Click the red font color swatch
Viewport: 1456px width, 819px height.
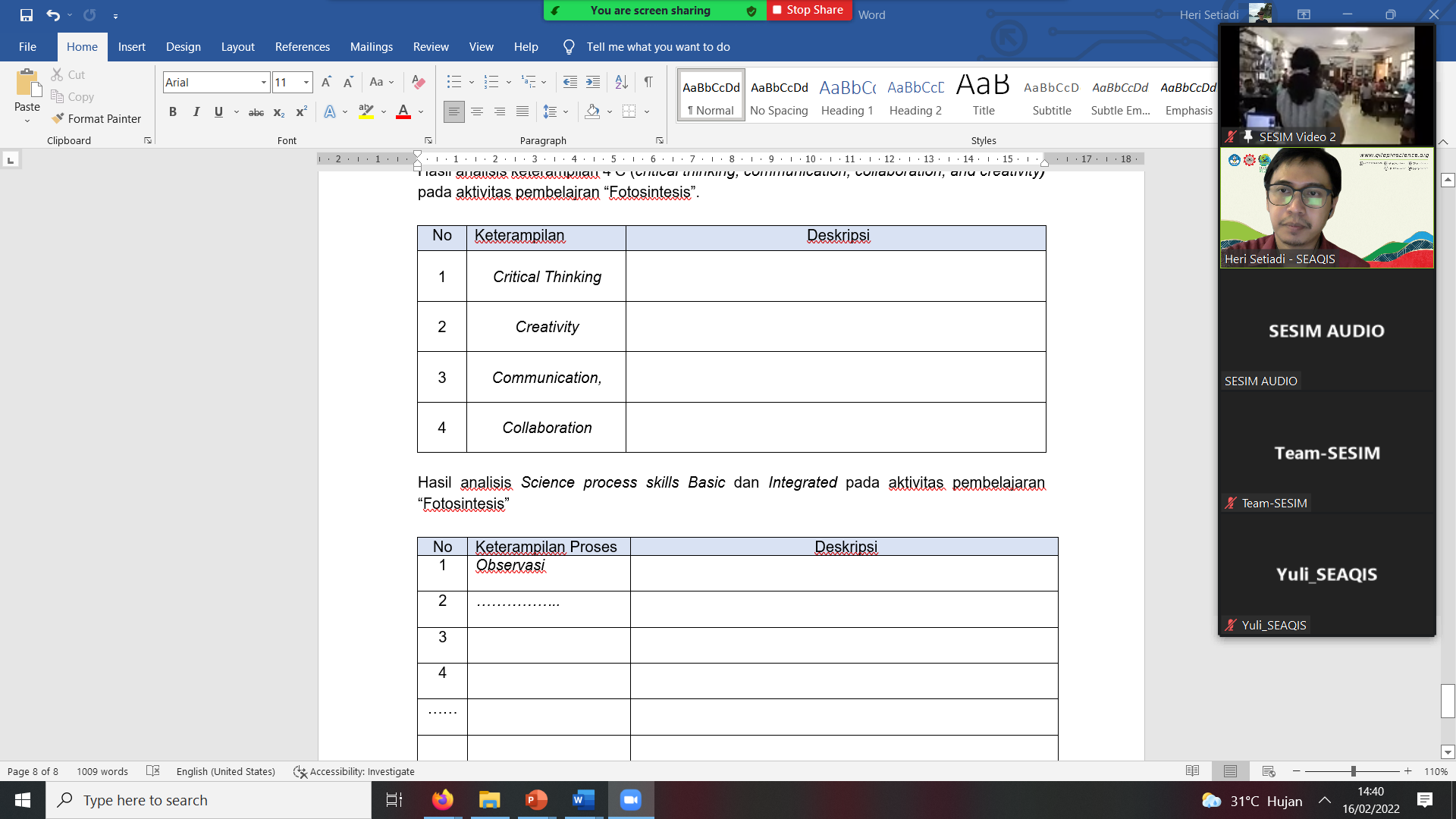(403, 111)
